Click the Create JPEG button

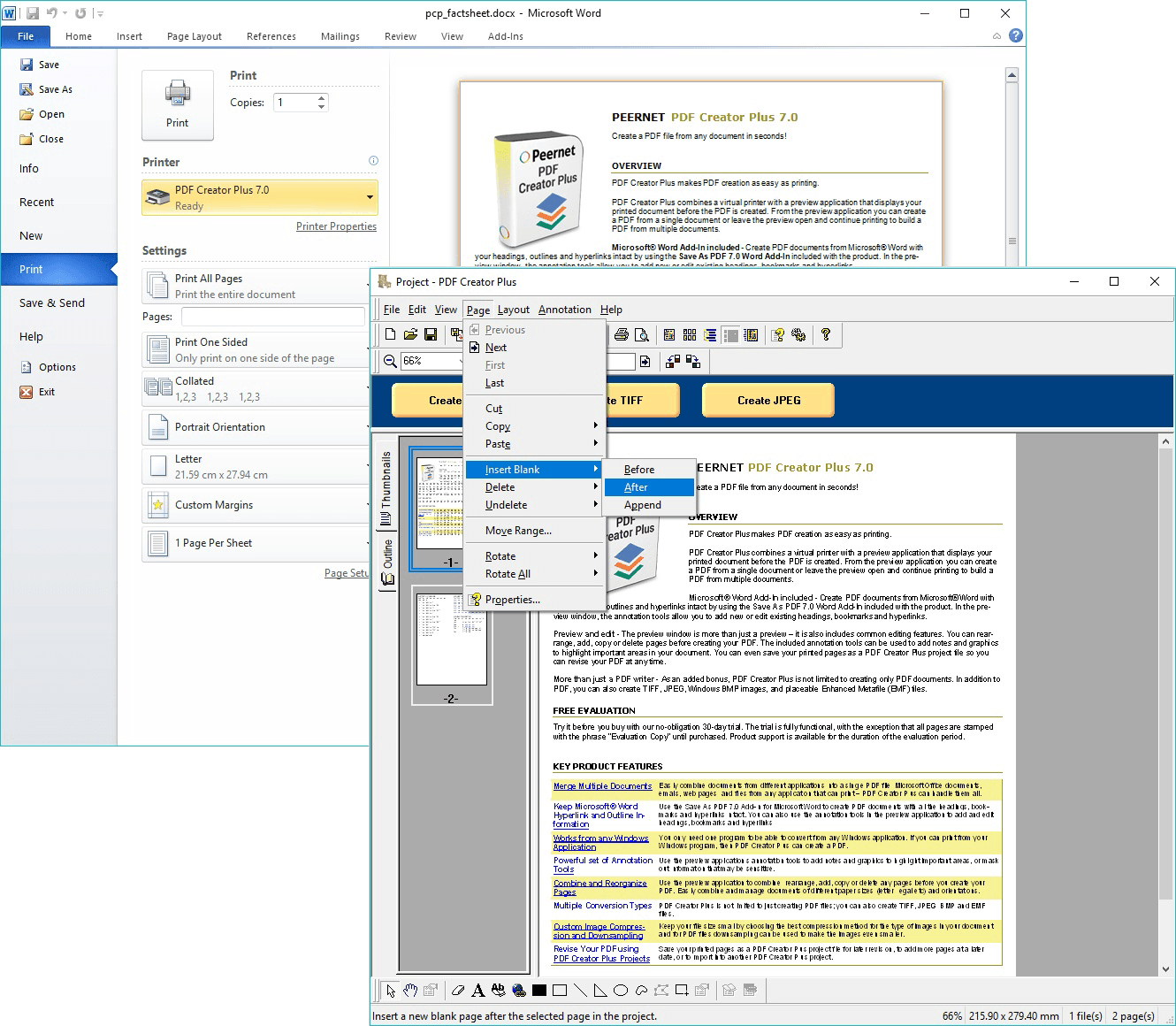click(767, 400)
